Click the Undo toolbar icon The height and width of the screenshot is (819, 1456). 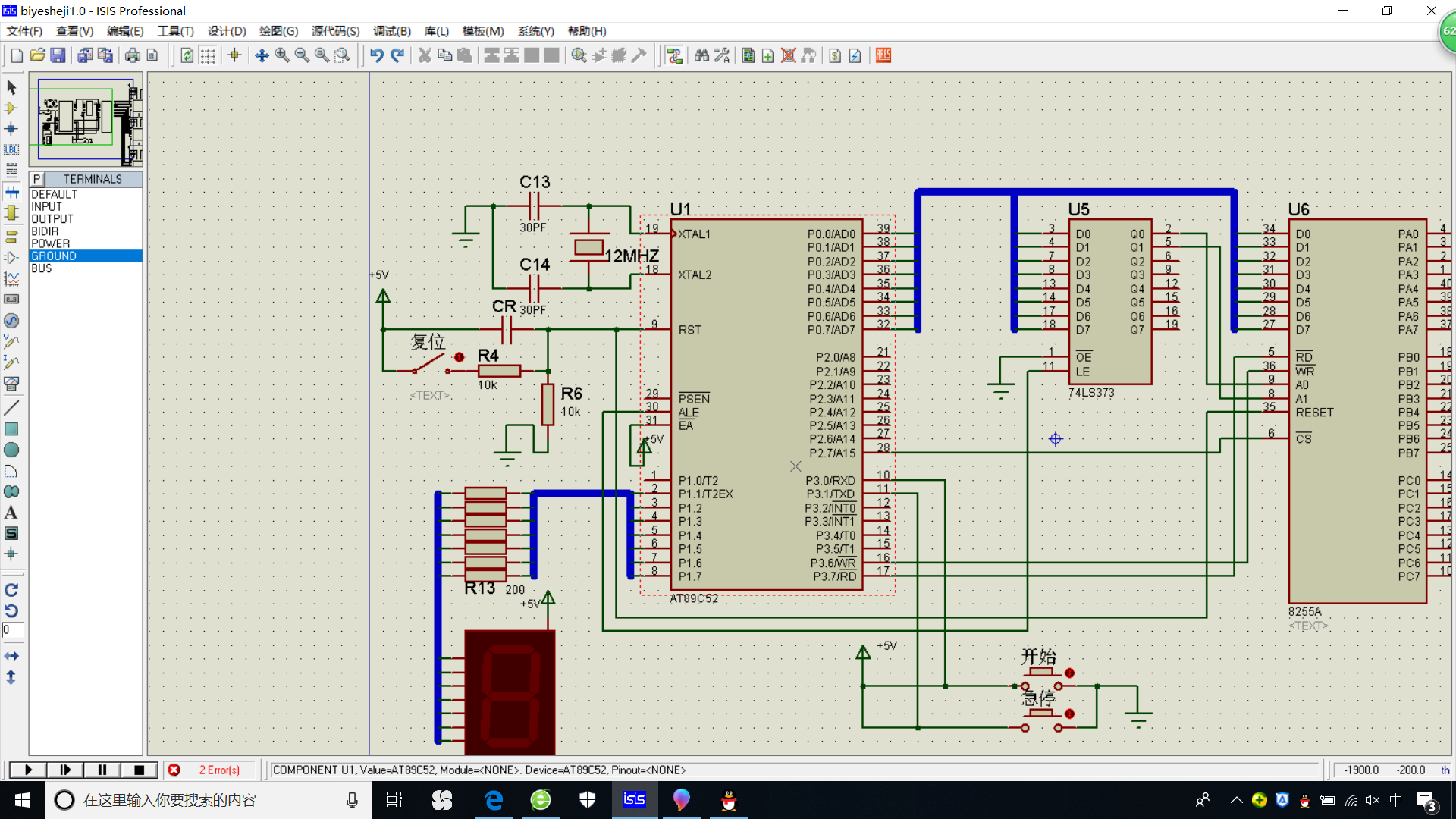click(377, 55)
